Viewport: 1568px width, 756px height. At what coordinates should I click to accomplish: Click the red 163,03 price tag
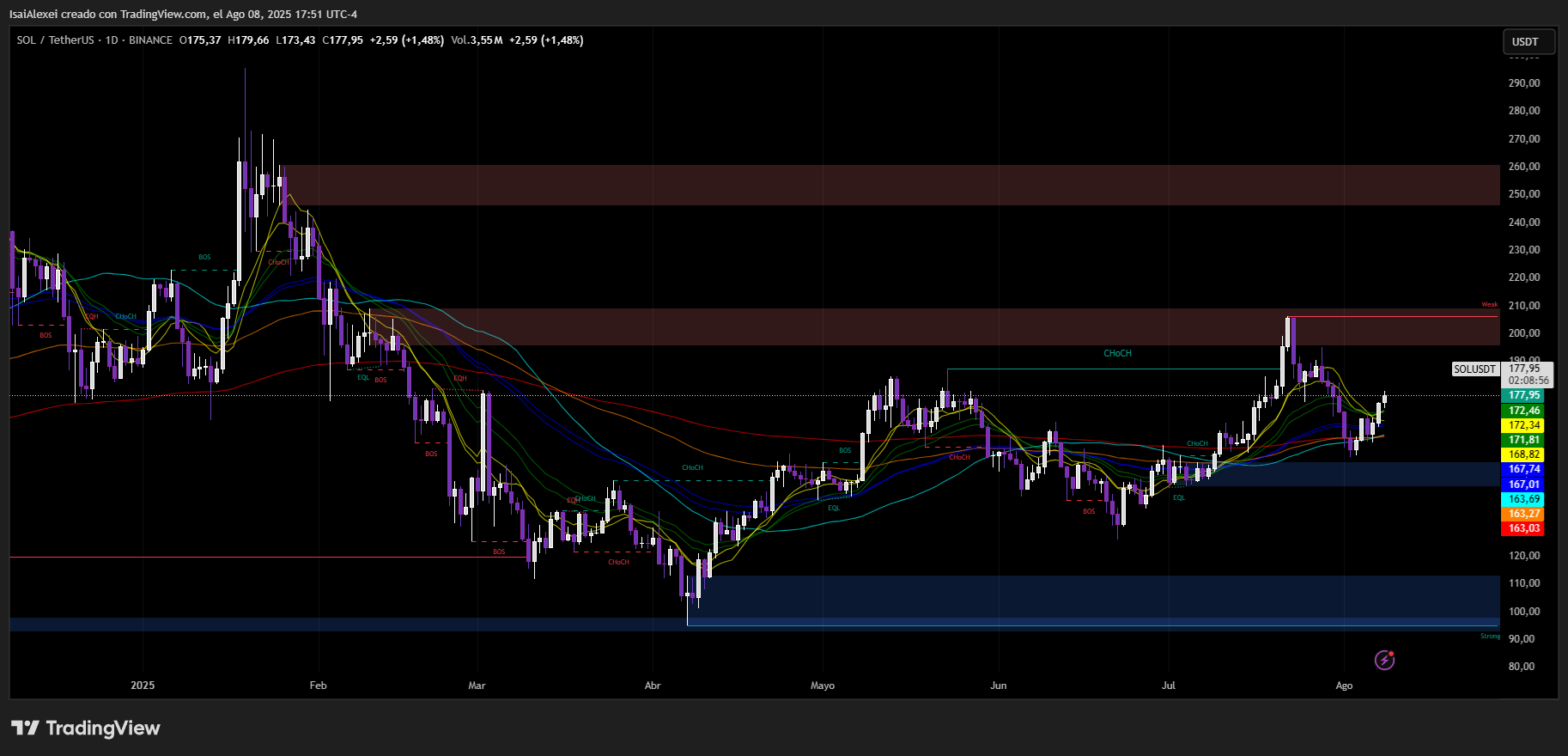pos(1524,528)
